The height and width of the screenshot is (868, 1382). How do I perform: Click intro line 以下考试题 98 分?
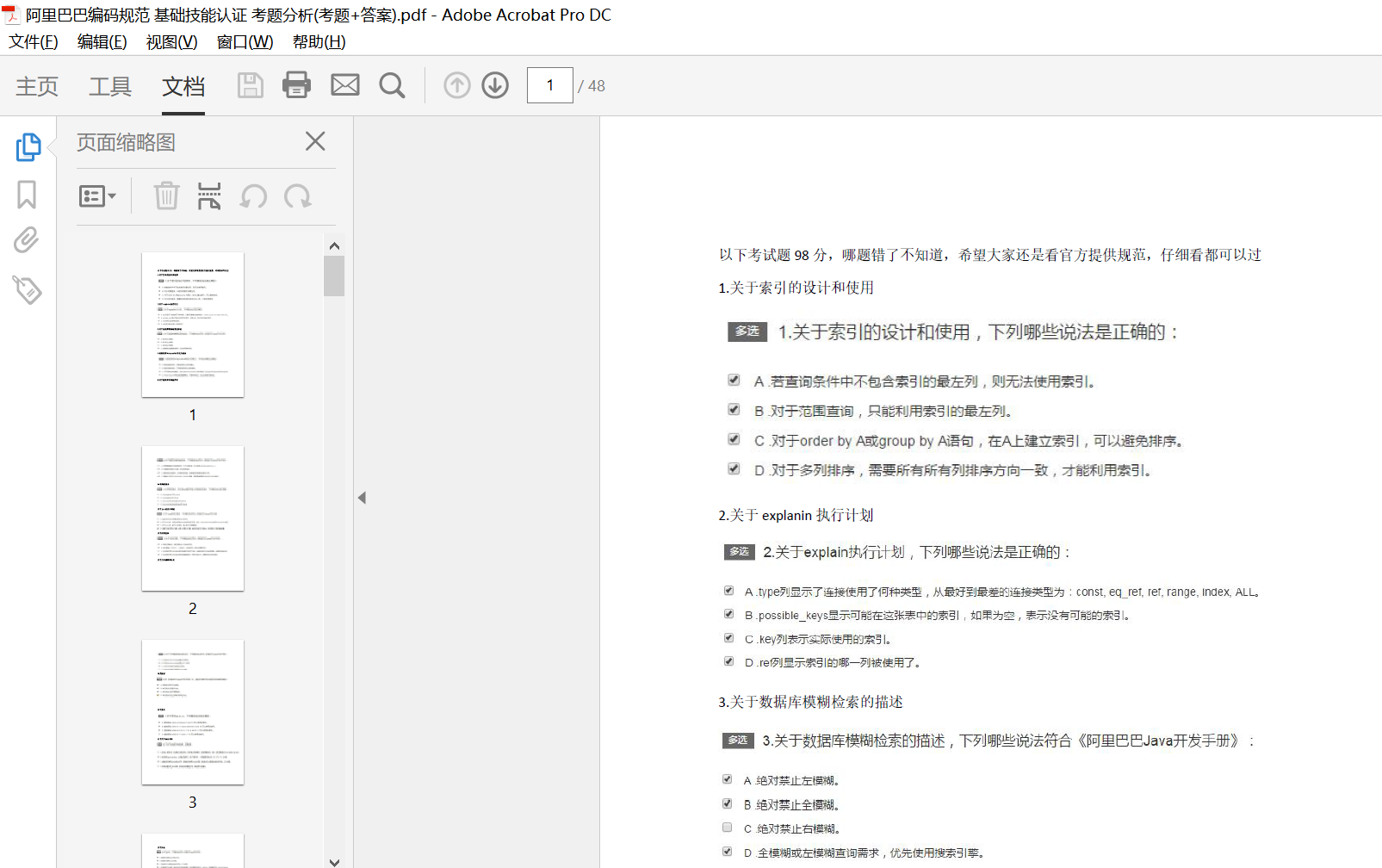[x=990, y=255]
